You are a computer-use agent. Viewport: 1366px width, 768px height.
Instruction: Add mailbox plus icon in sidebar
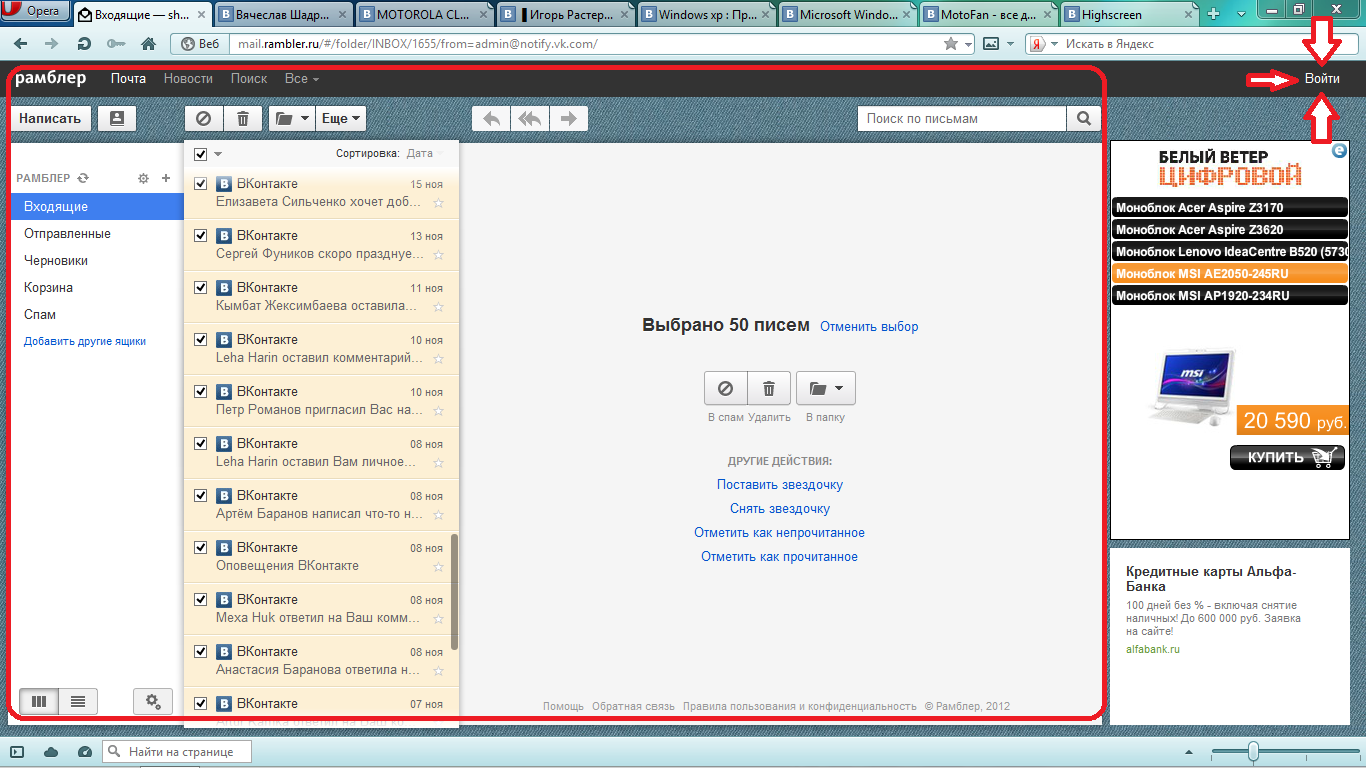pyautogui.click(x=166, y=178)
